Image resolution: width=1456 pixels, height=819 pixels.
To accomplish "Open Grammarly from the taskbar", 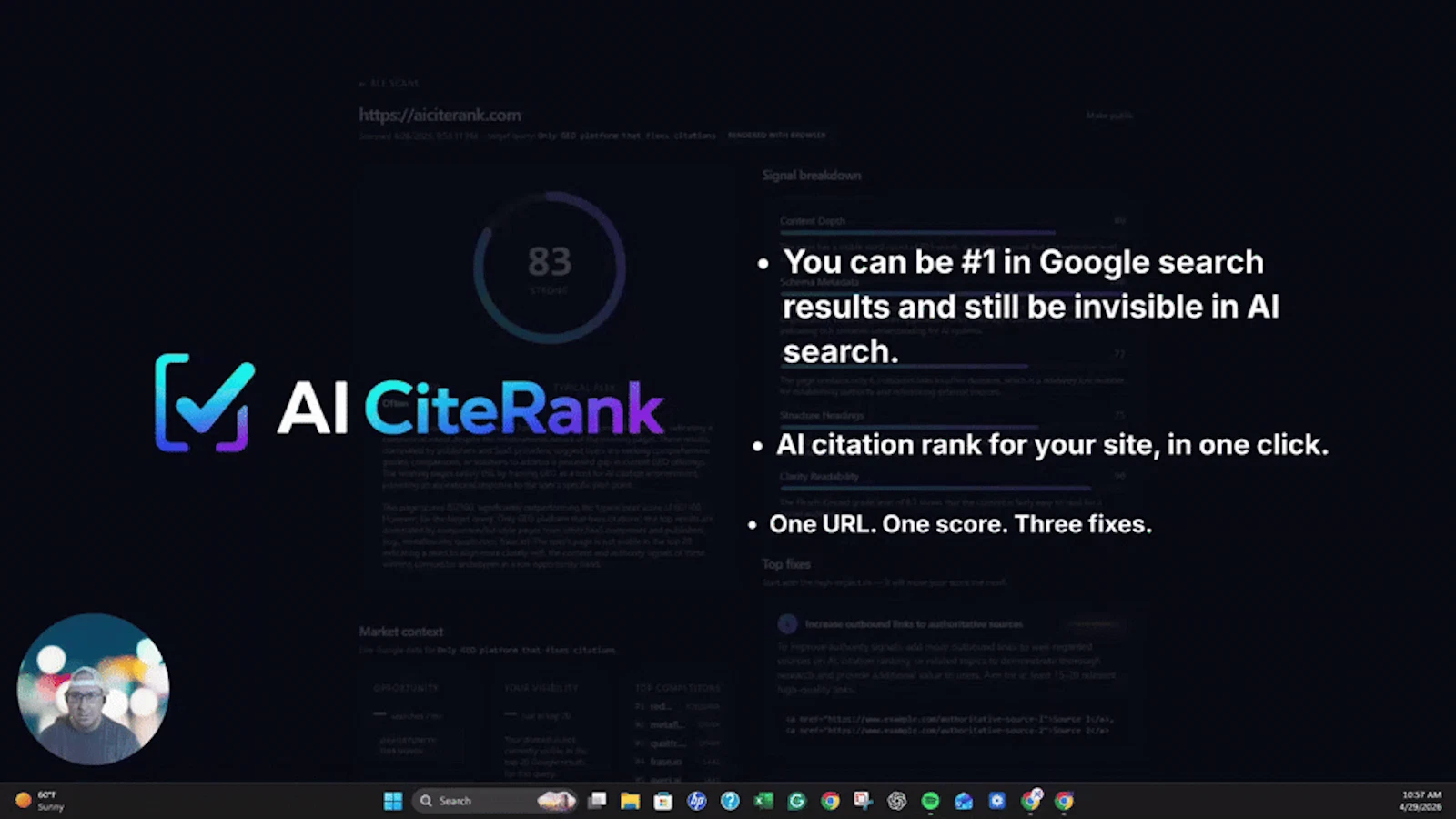I will 797,801.
